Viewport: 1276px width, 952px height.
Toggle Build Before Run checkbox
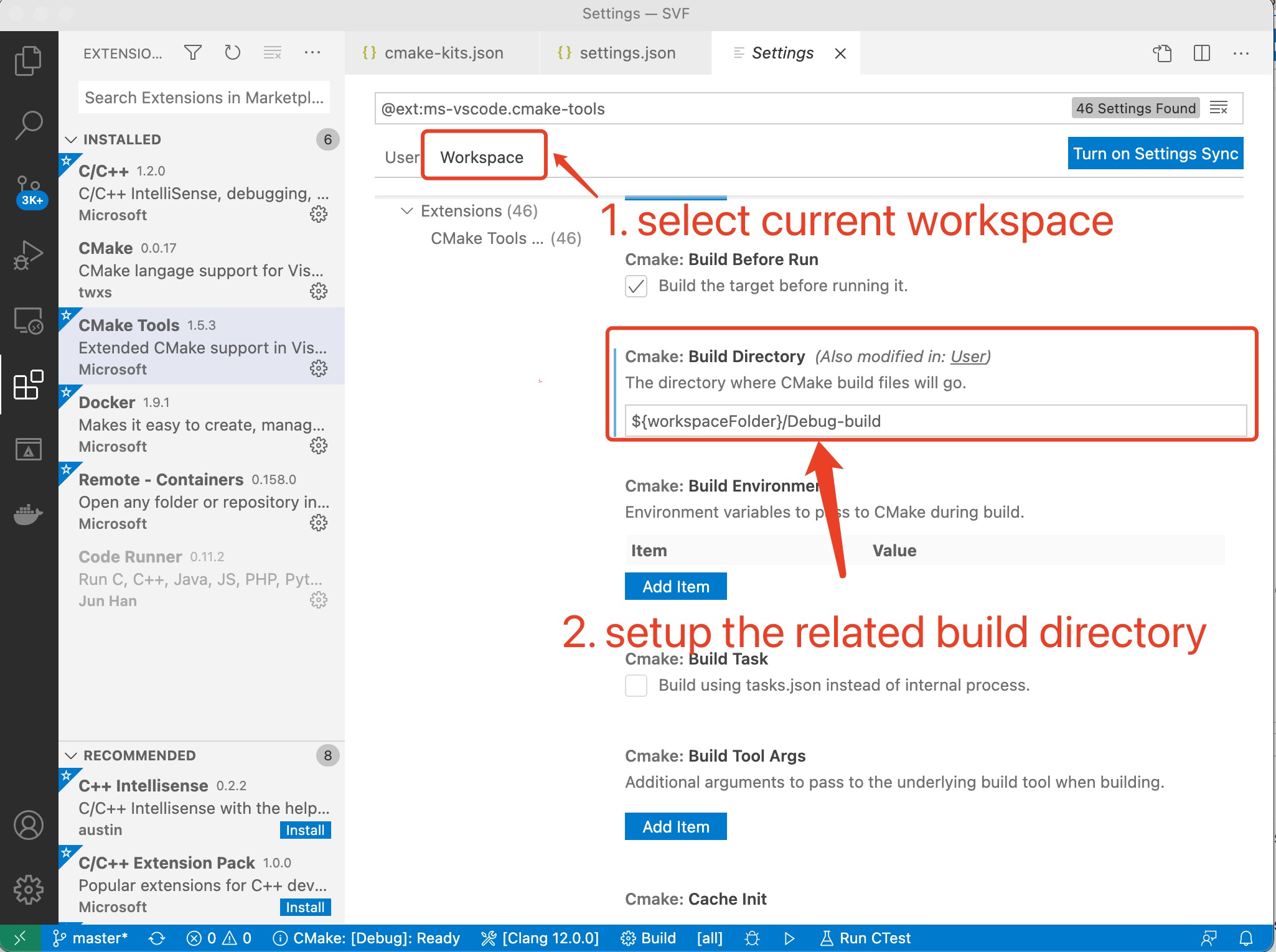tap(636, 286)
